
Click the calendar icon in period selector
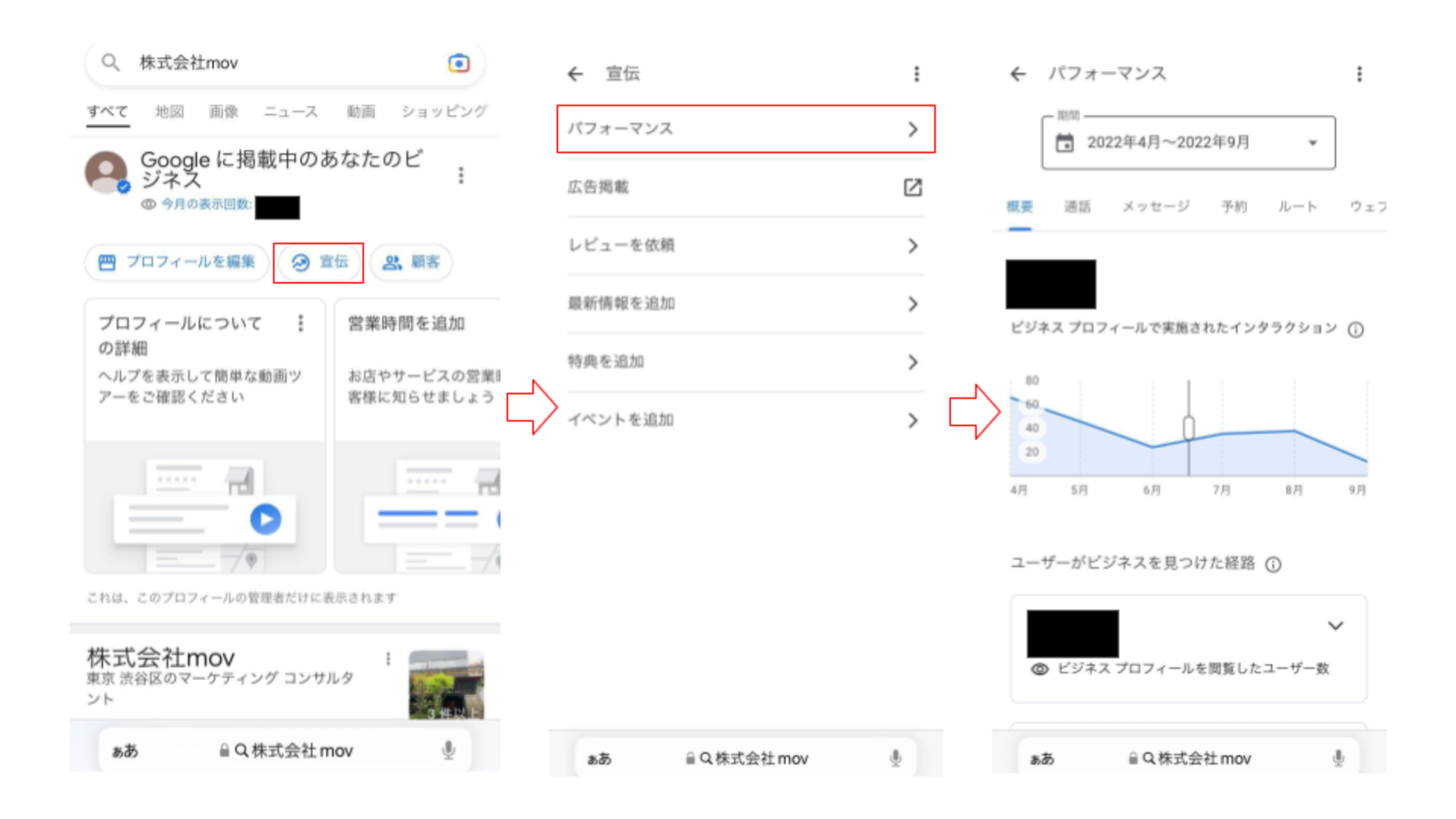(1065, 143)
